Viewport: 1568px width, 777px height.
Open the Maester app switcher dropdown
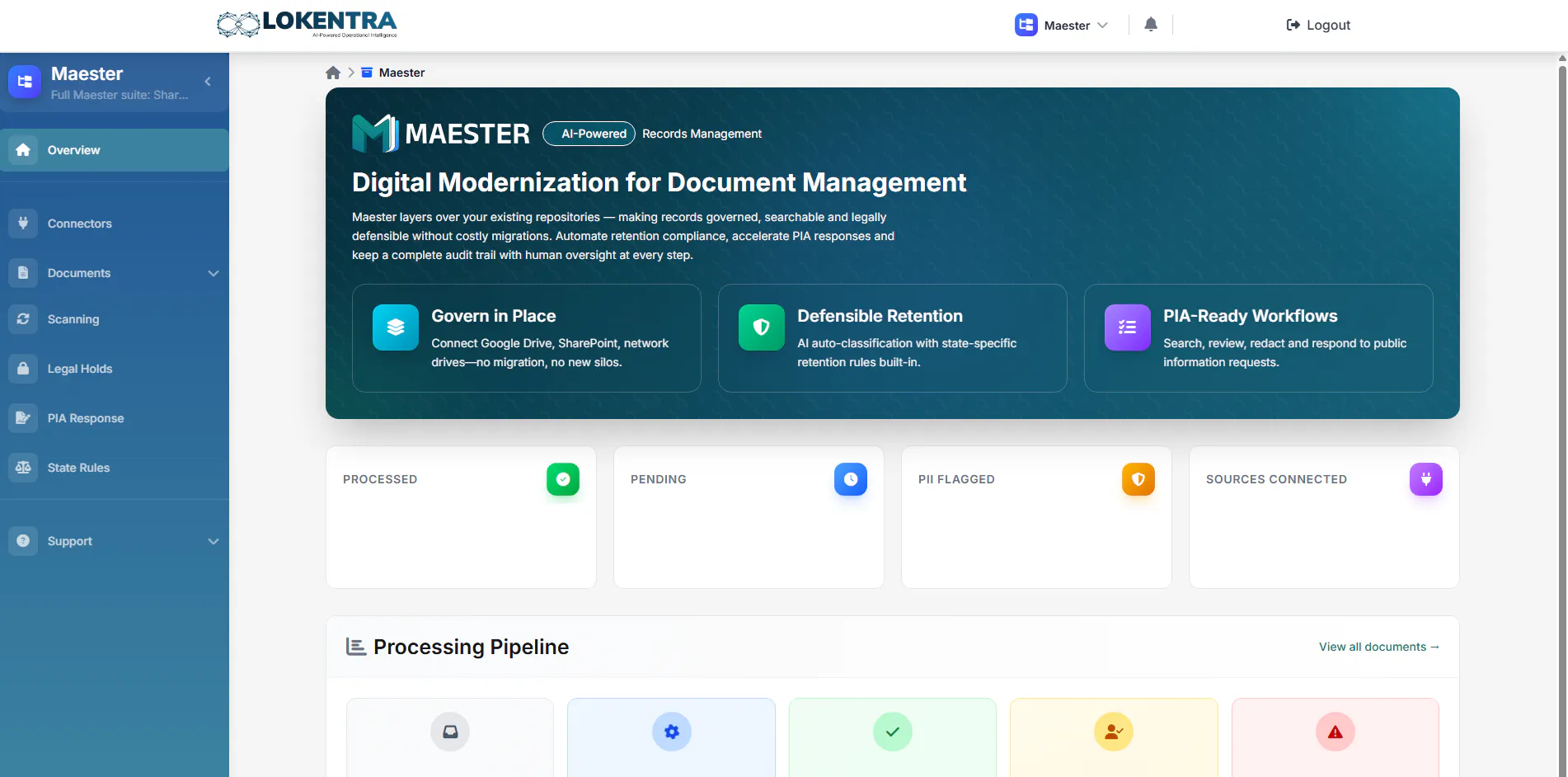tap(1062, 25)
